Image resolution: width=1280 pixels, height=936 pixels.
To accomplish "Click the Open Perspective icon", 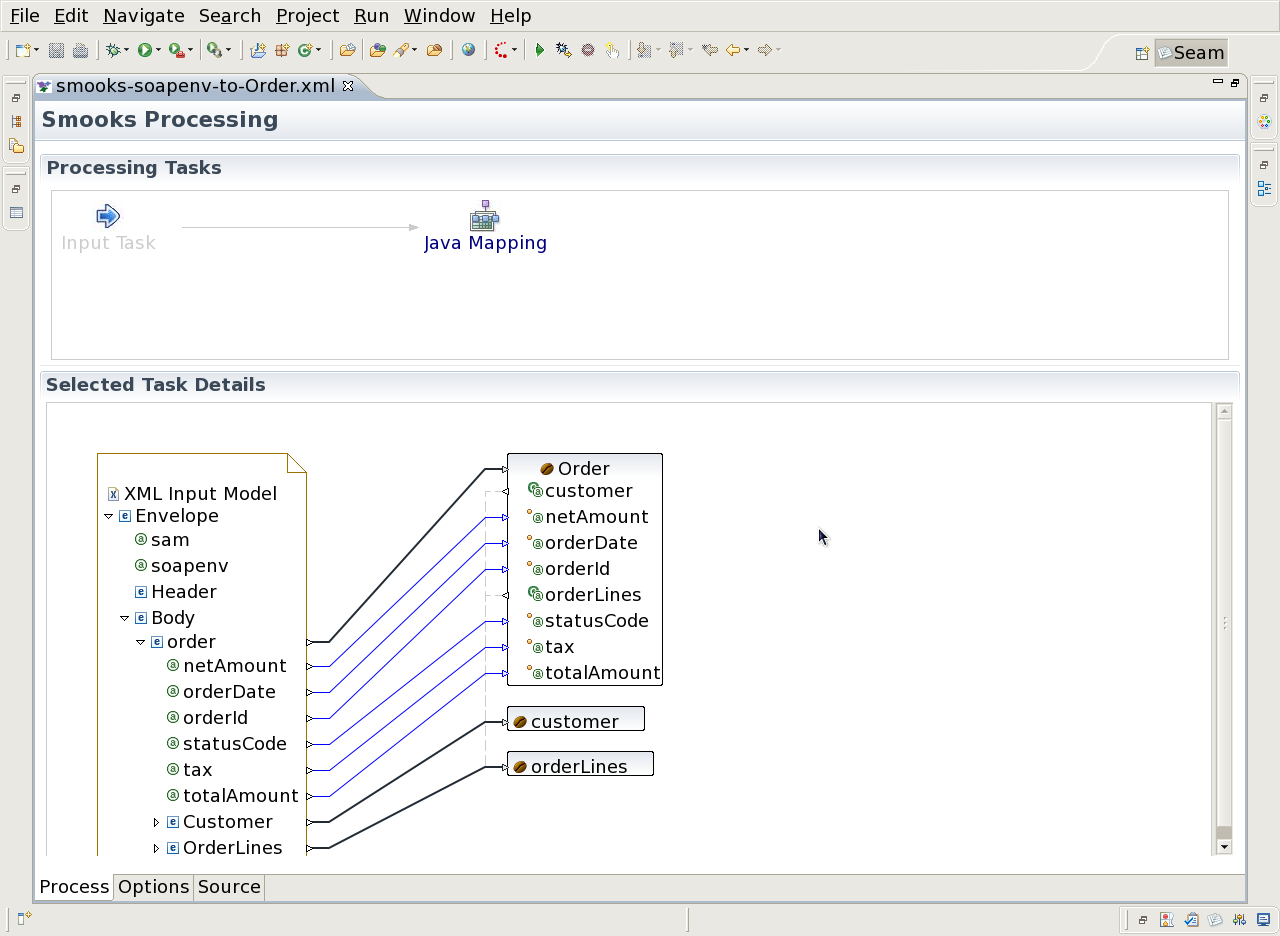I will pos(1142,54).
